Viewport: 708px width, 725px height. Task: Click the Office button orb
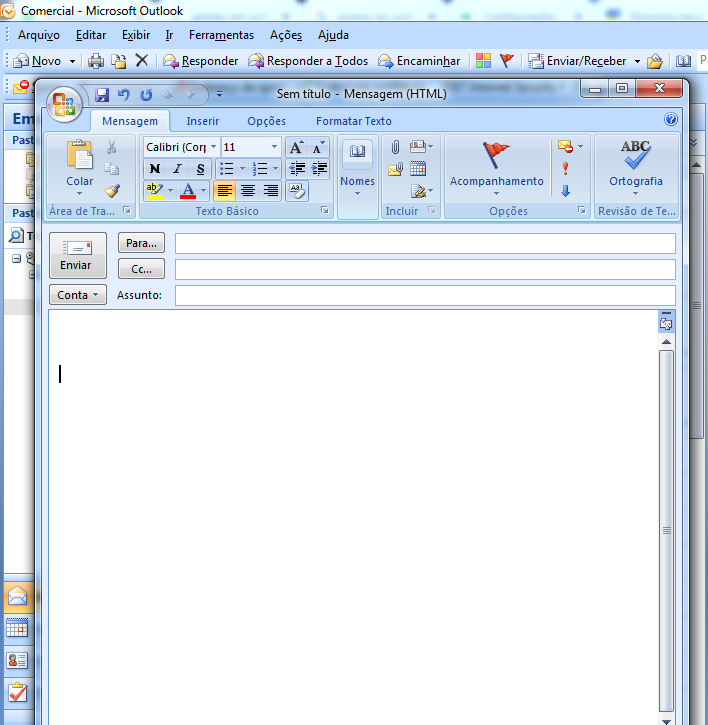point(64,104)
